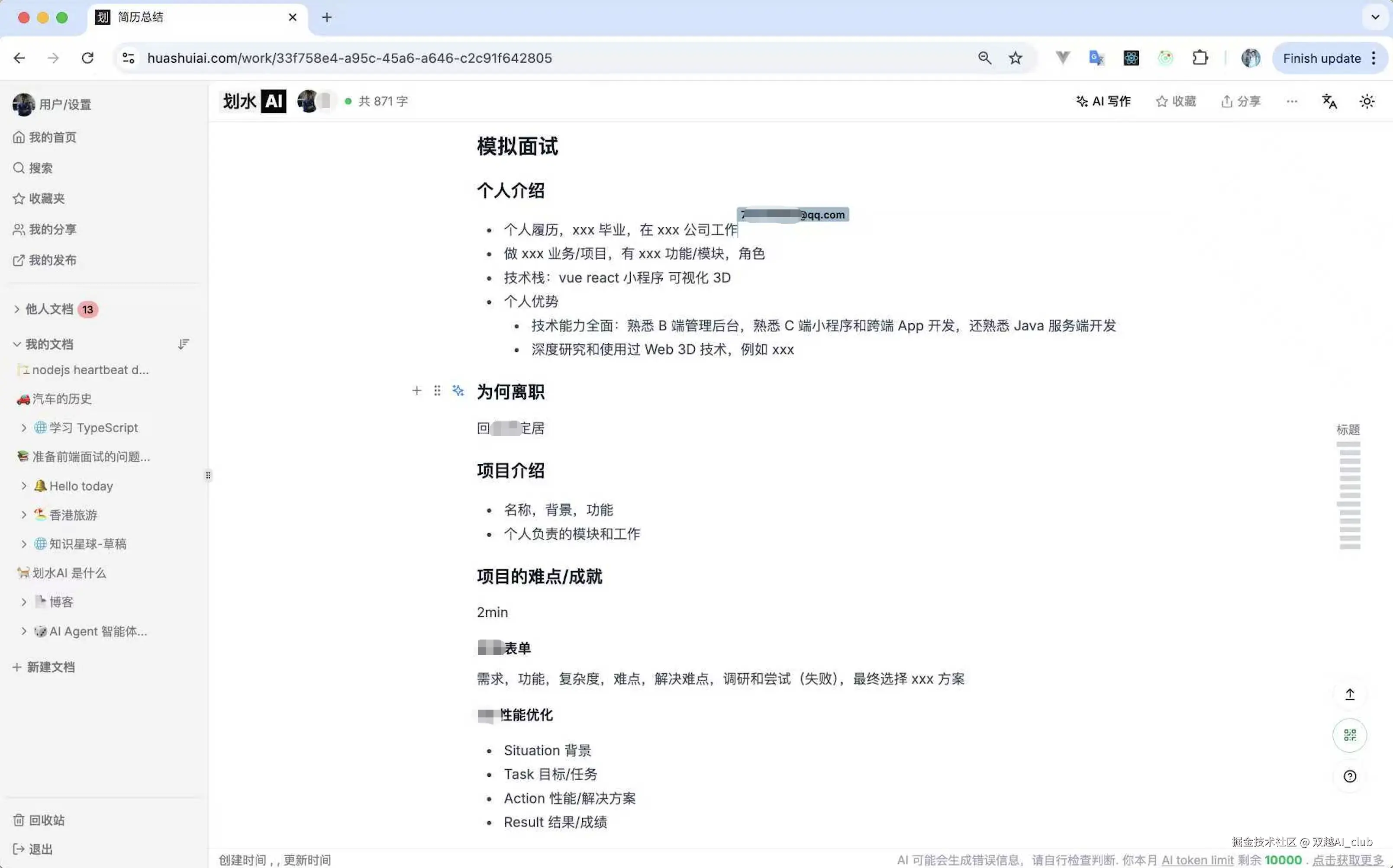Toggle the browser bookmark star

pyautogui.click(x=1015, y=58)
